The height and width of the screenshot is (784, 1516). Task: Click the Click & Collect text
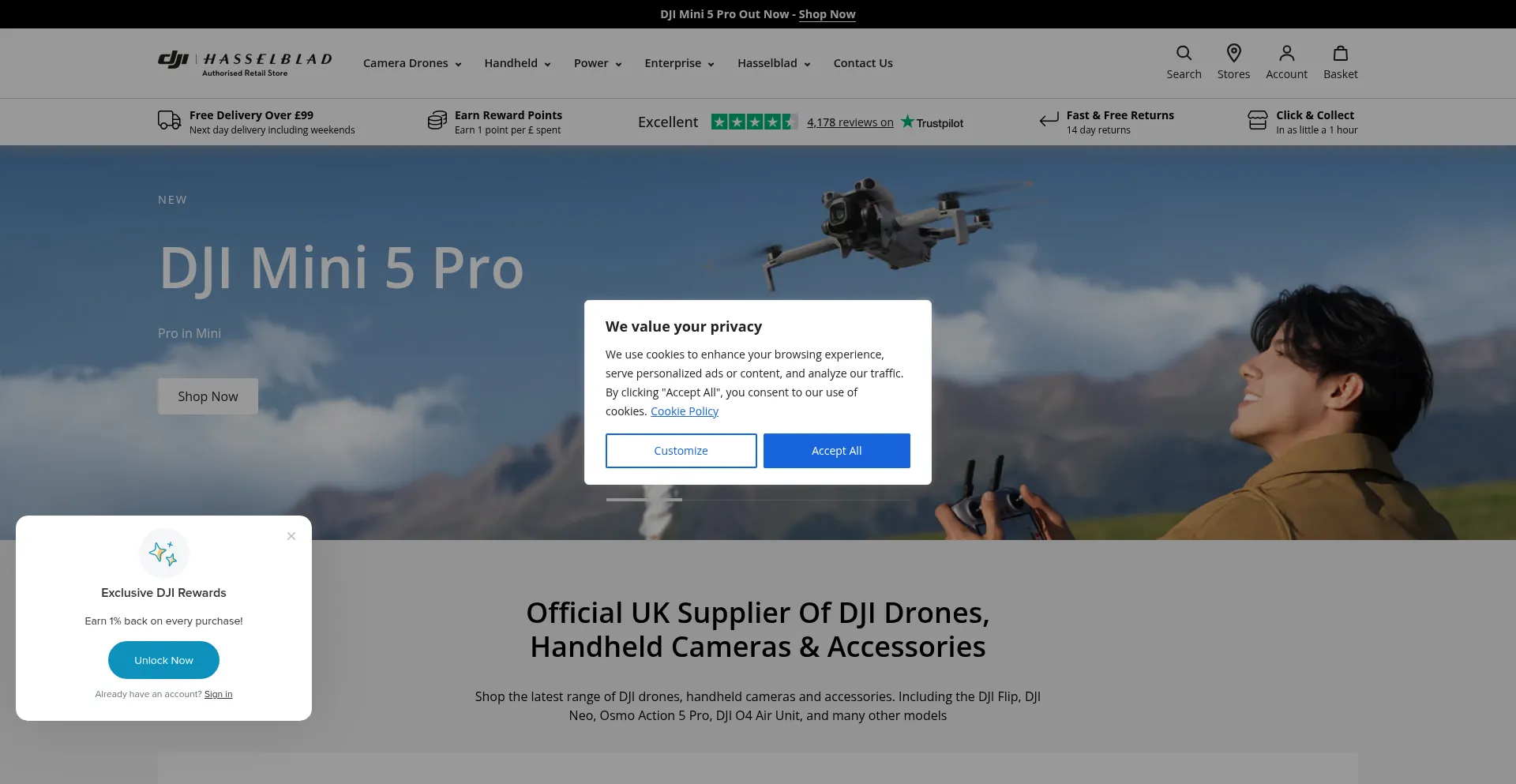1315,115
